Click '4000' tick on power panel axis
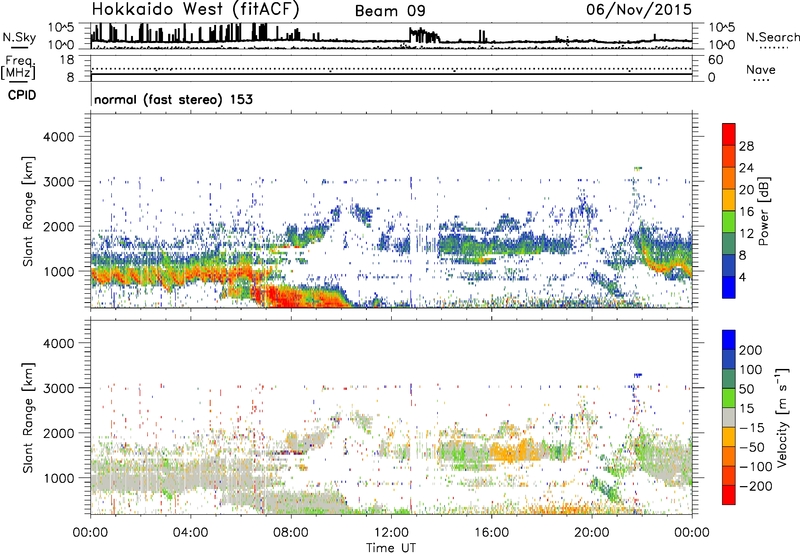 pos(58,137)
